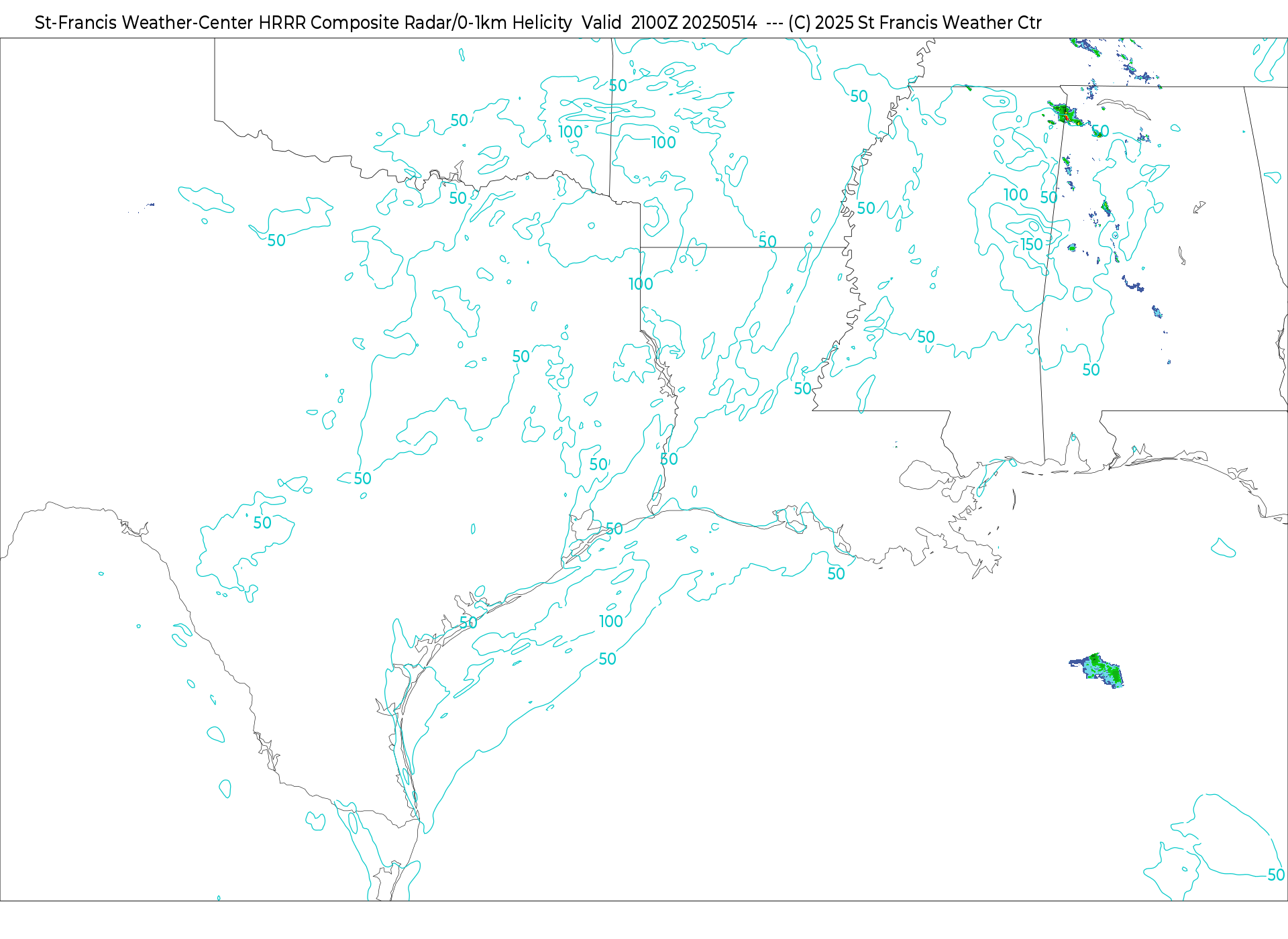Click the "100" contour label over the Gulf waters
This screenshot has height=939, width=1288.
click(611, 622)
